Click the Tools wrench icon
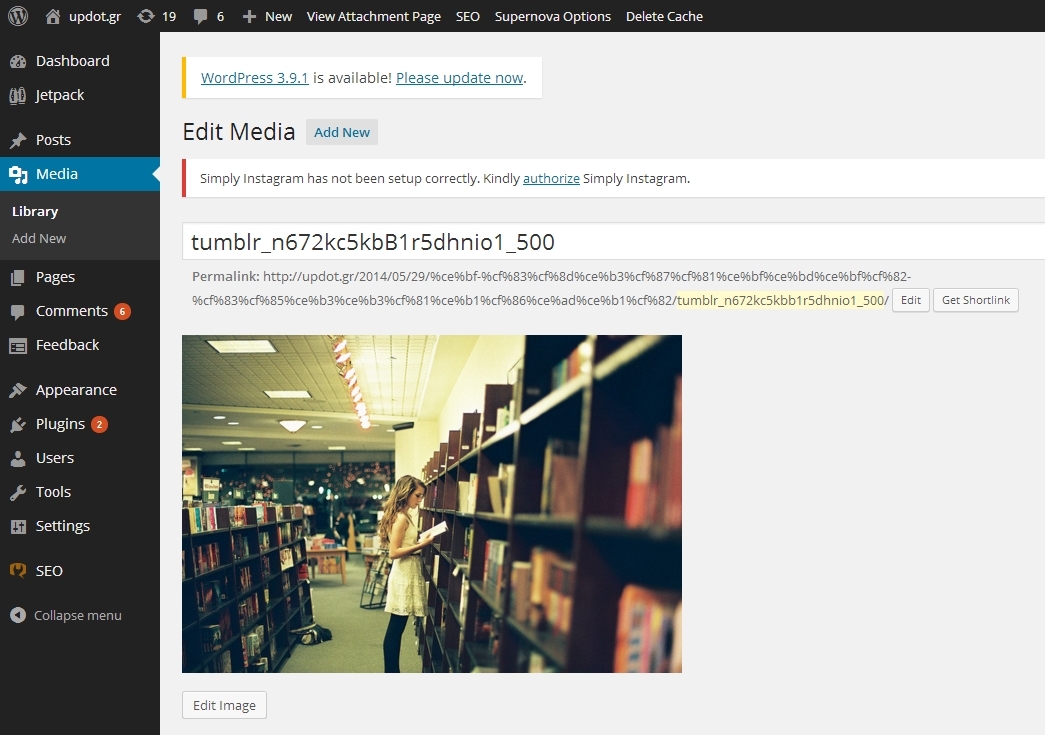Image resolution: width=1045 pixels, height=735 pixels. coord(18,492)
